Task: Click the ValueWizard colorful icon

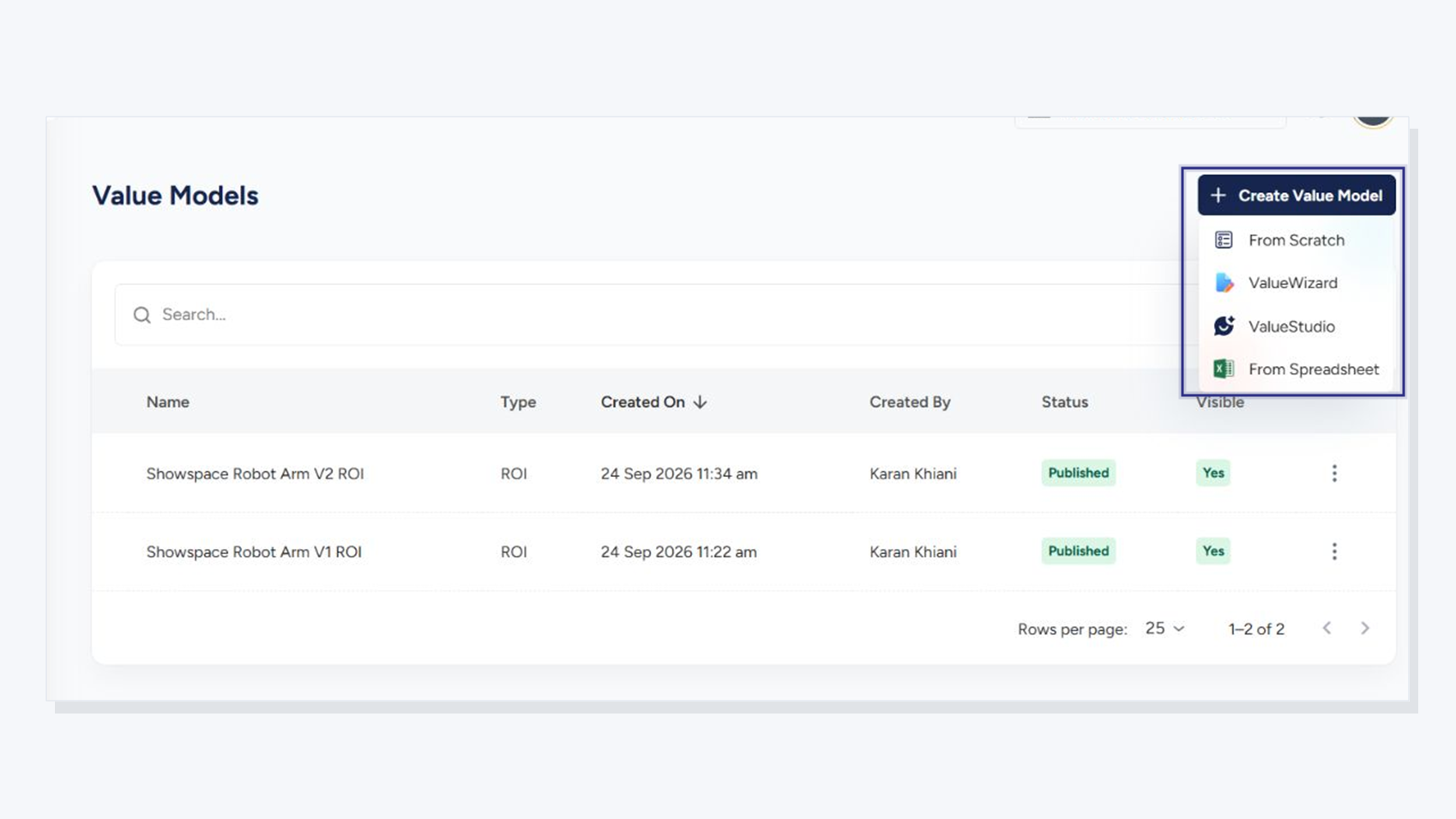Action: (1224, 283)
